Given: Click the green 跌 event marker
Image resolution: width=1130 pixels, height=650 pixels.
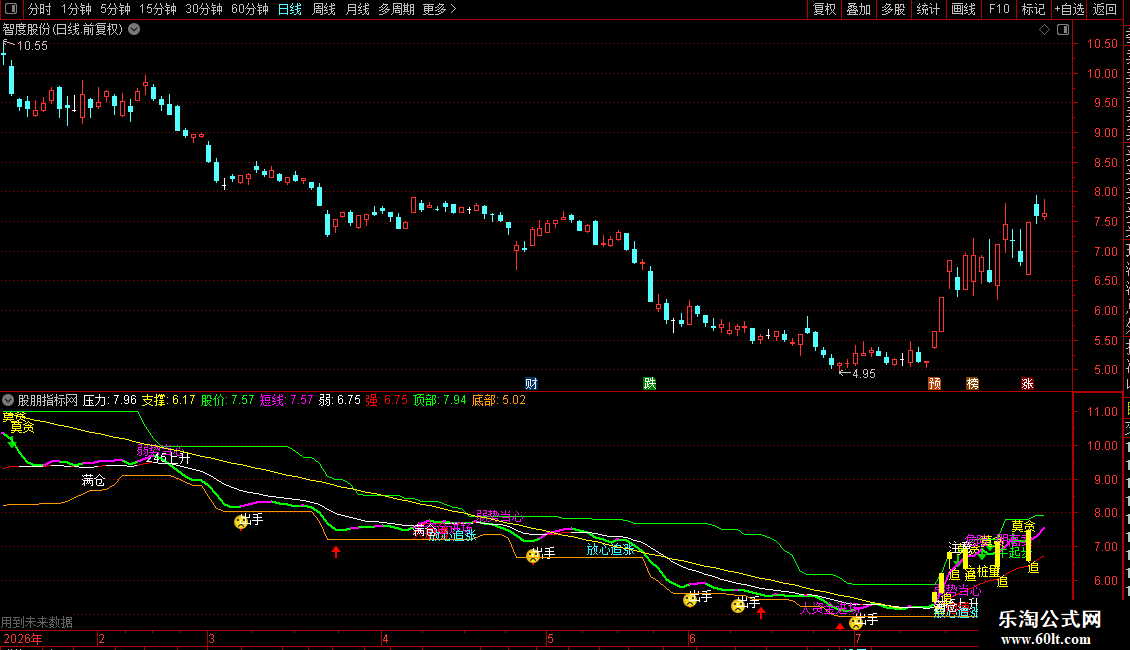Looking at the screenshot, I should point(649,383).
